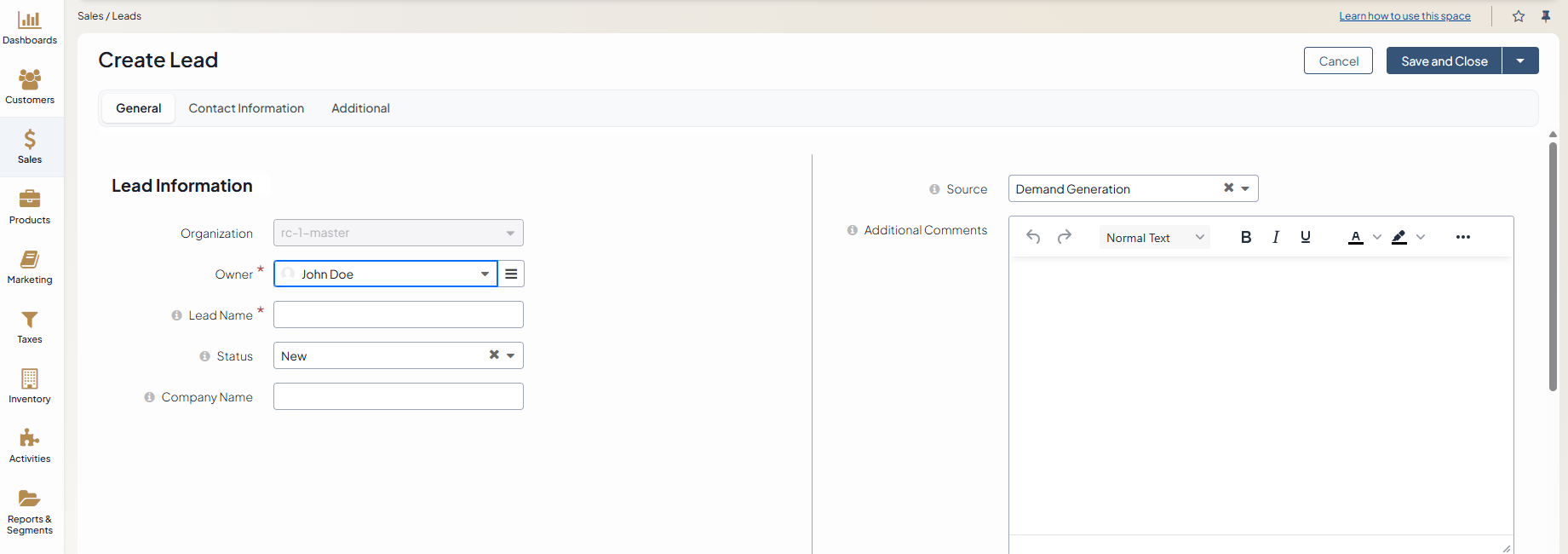
Task: Click the Cancel button
Action: pyautogui.click(x=1338, y=61)
